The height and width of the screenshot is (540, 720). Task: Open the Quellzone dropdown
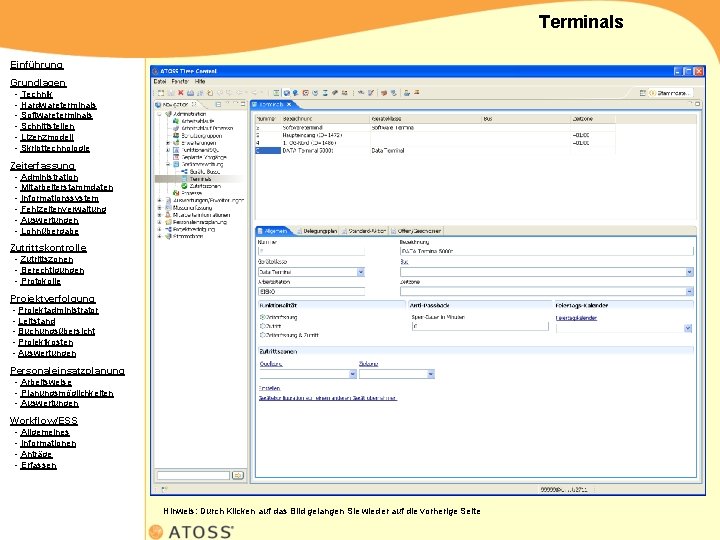point(353,374)
